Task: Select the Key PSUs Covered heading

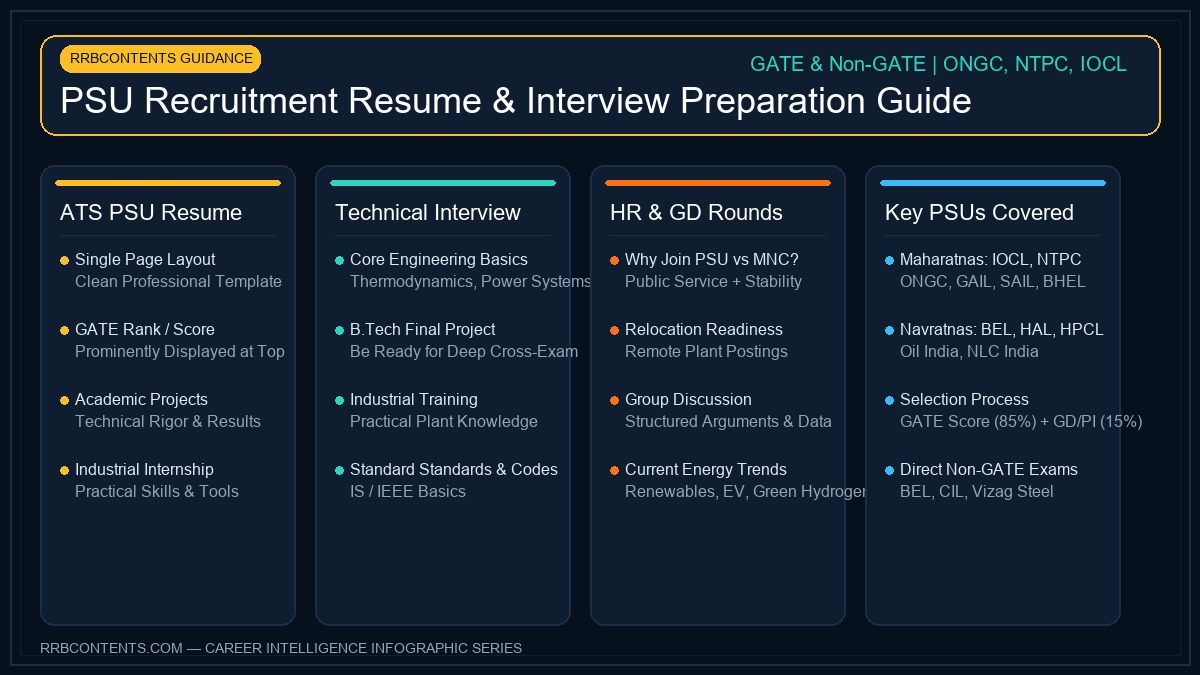Action: pos(979,213)
